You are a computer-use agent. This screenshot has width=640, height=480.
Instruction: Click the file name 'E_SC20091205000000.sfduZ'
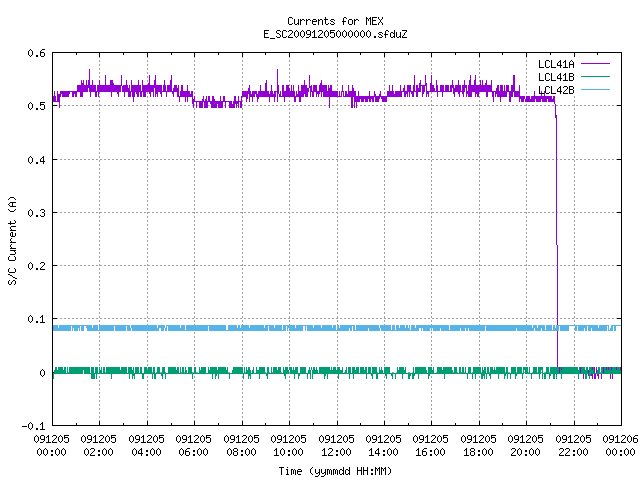pyautogui.click(x=335, y=34)
